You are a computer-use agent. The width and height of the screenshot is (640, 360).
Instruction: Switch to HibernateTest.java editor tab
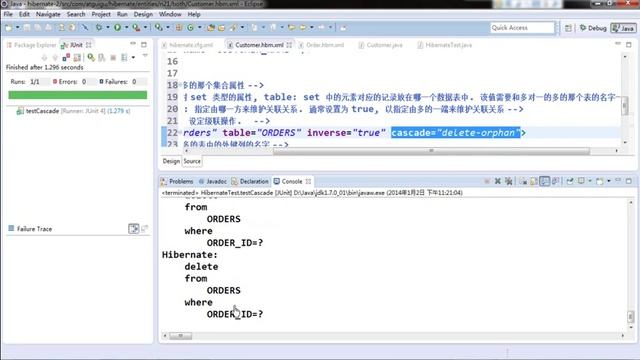point(444,45)
